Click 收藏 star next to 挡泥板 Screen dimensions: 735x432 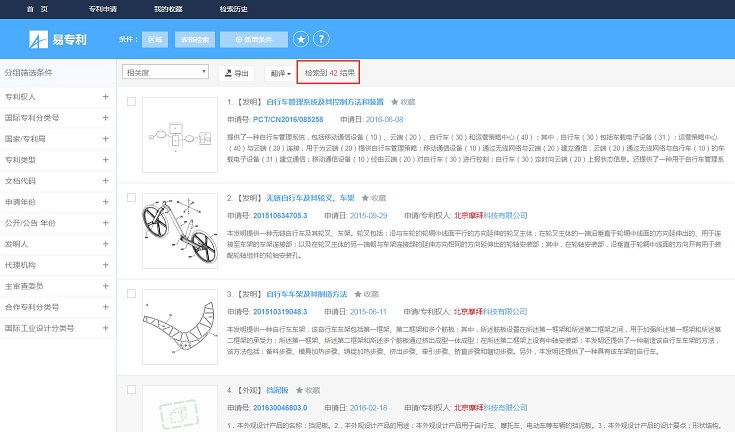coord(298,391)
